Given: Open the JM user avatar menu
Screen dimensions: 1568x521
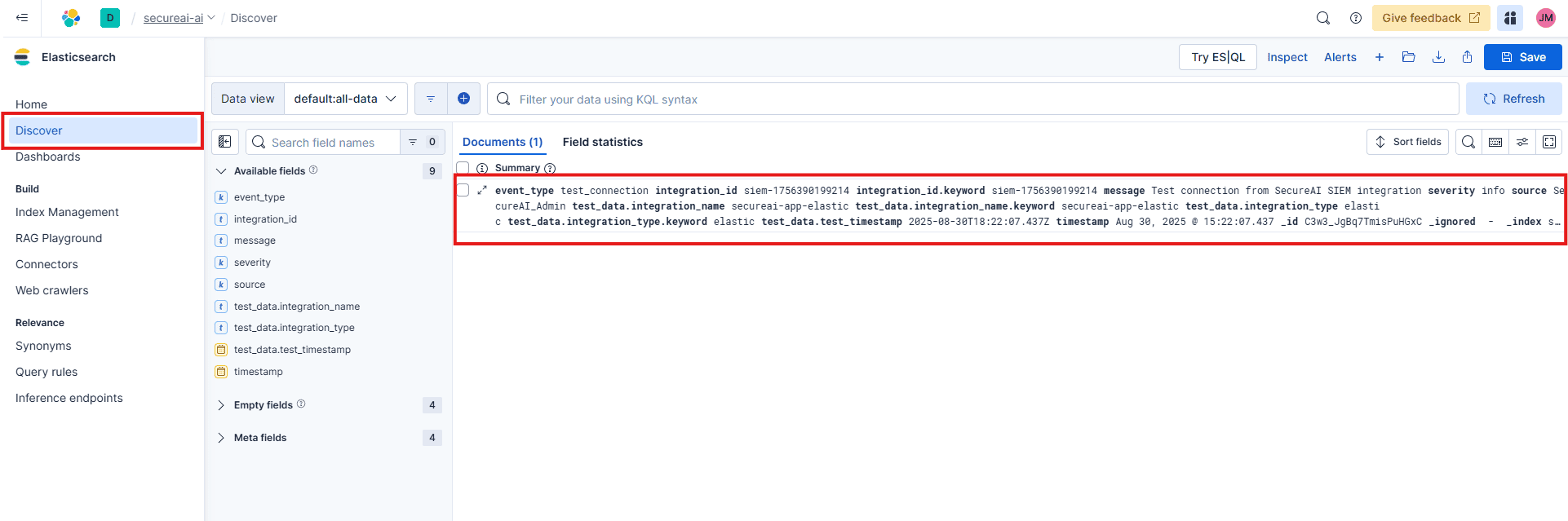Looking at the screenshot, I should (x=1546, y=18).
